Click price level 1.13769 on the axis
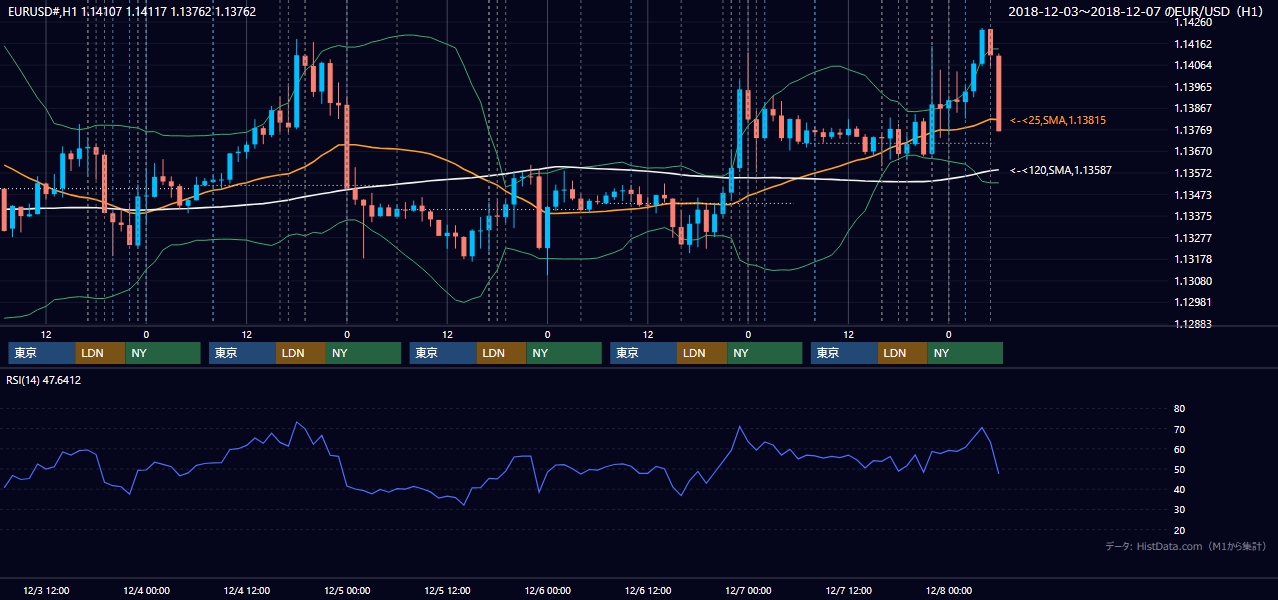Image resolution: width=1278 pixels, height=600 pixels. (x=1193, y=130)
